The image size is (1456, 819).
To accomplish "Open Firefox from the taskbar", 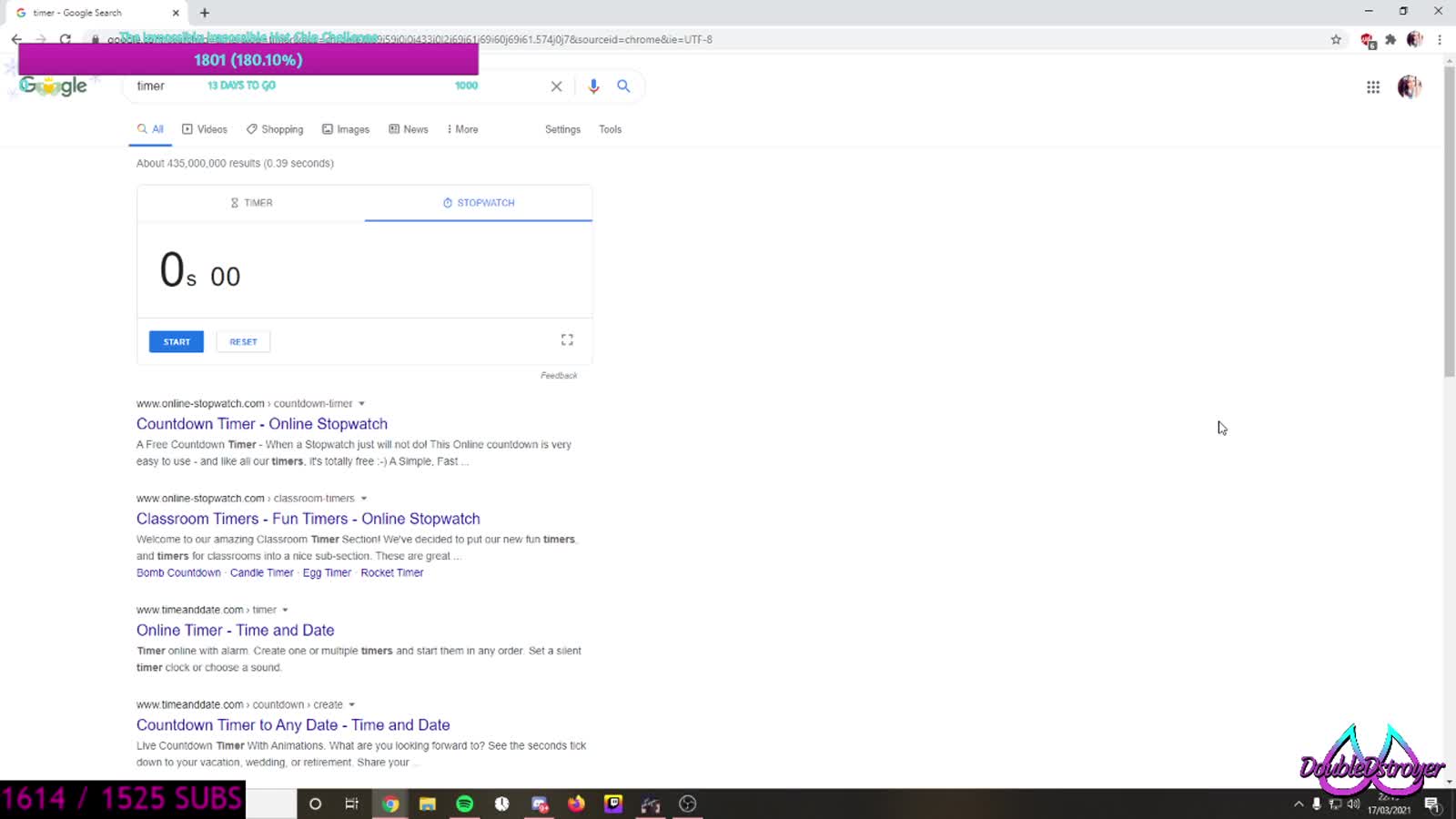I will [x=576, y=804].
